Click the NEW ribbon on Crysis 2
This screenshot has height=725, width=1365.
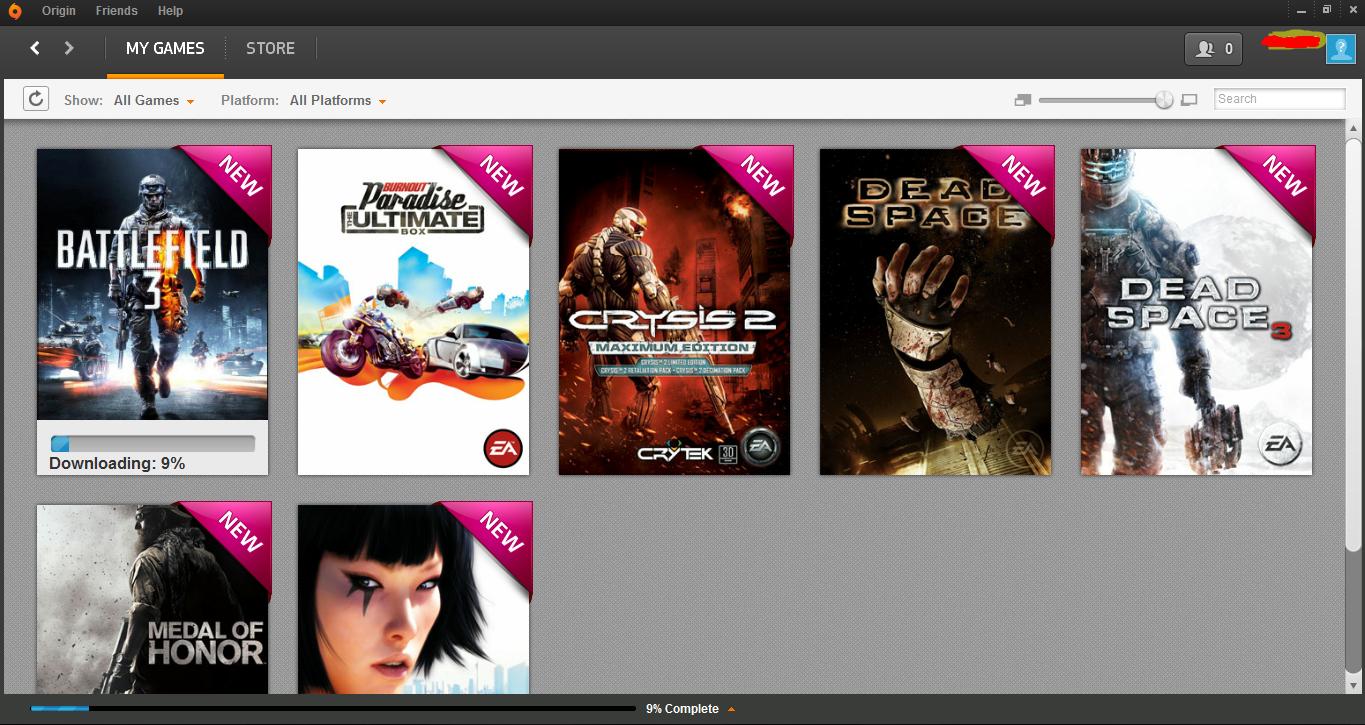[x=760, y=178]
